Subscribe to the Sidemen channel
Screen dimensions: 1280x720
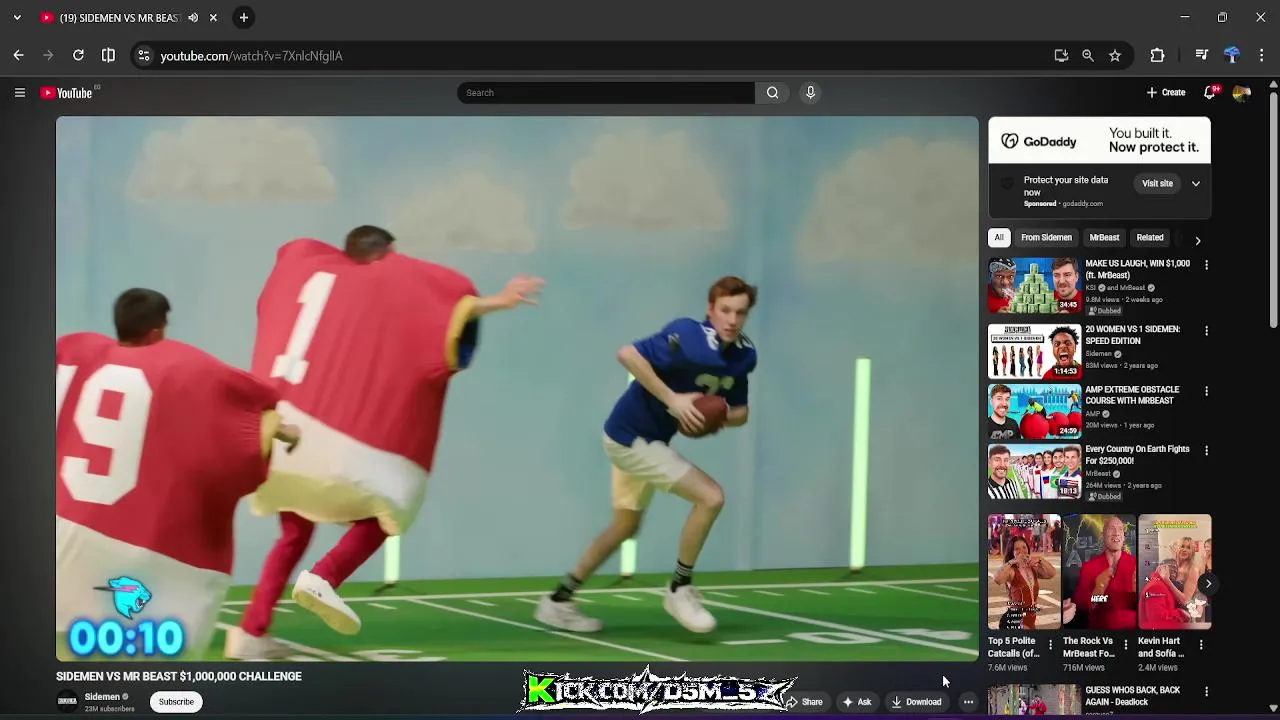(176, 702)
